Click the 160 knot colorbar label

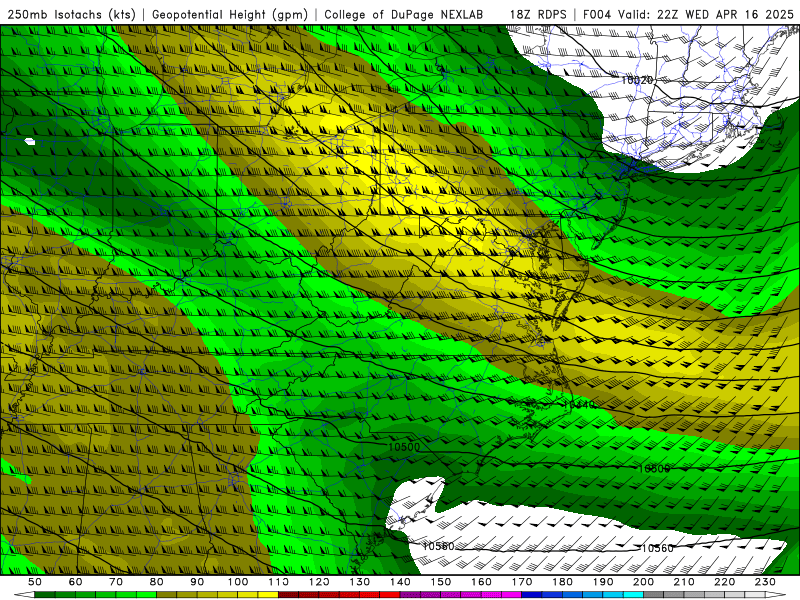click(x=481, y=582)
